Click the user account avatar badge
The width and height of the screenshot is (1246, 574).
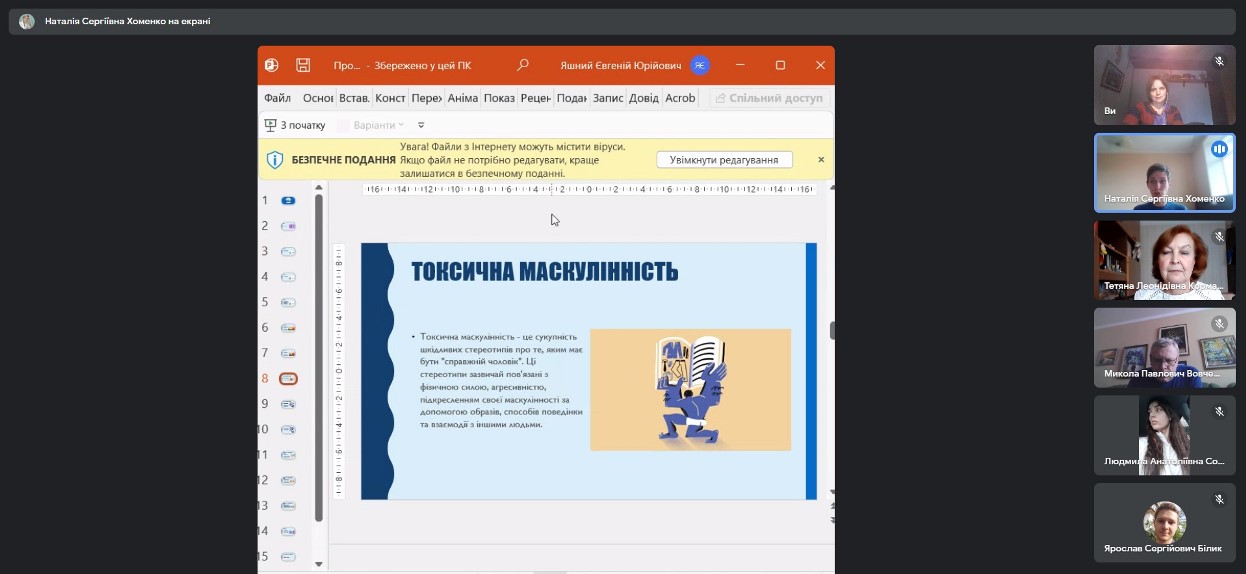700,65
